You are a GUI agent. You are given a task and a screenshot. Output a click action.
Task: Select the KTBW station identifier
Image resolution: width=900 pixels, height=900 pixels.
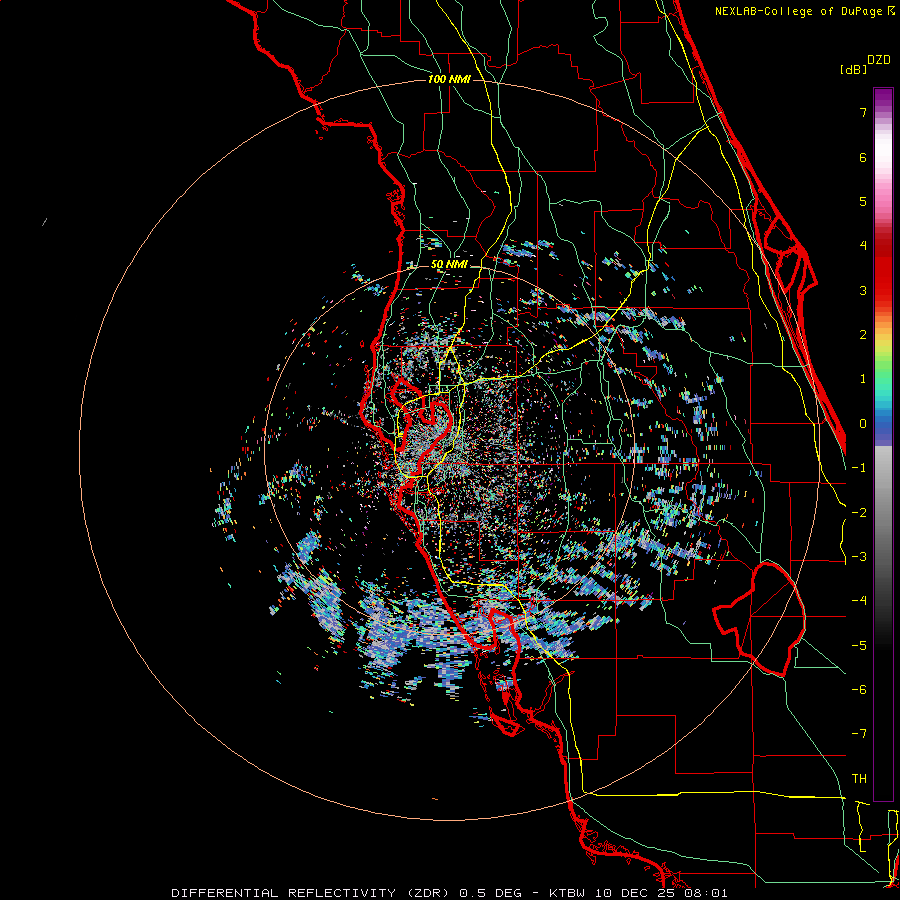click(x=568, y=893)
